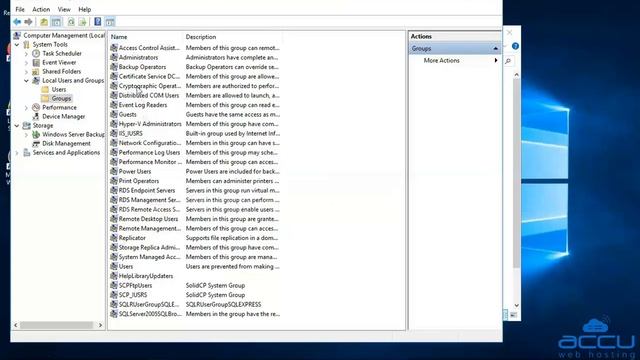
Task: Select Shared Folders in the tree
Action: pyautogui.click(x=62, y=71)
